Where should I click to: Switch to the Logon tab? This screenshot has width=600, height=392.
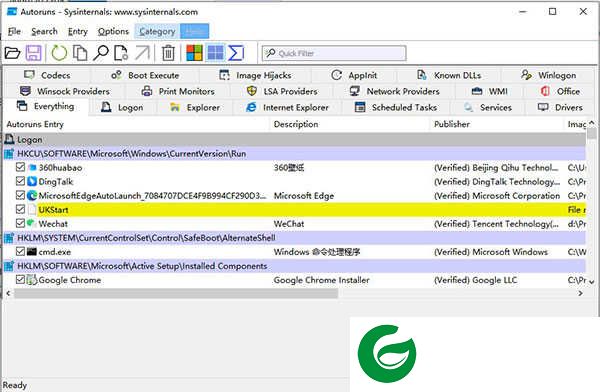click(x=122, y=108)
